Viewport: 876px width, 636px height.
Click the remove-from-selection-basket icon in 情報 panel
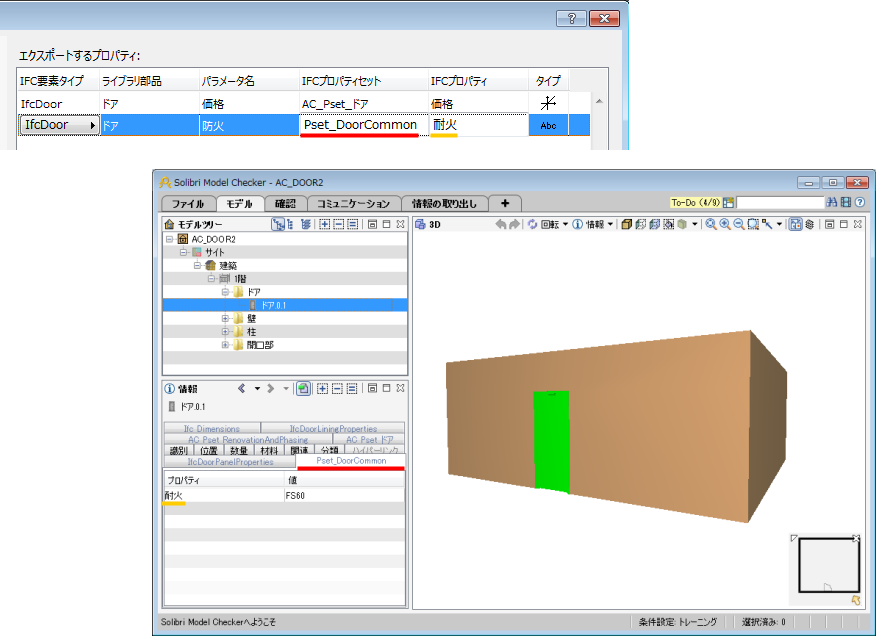tap(337, 388)
